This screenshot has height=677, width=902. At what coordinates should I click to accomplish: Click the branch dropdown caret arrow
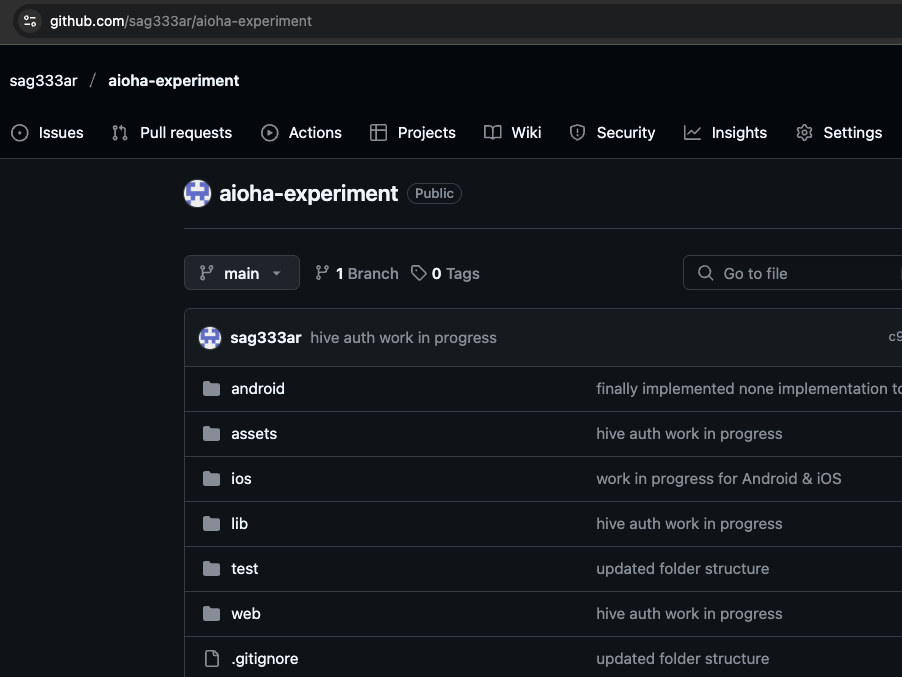(277, 273)
